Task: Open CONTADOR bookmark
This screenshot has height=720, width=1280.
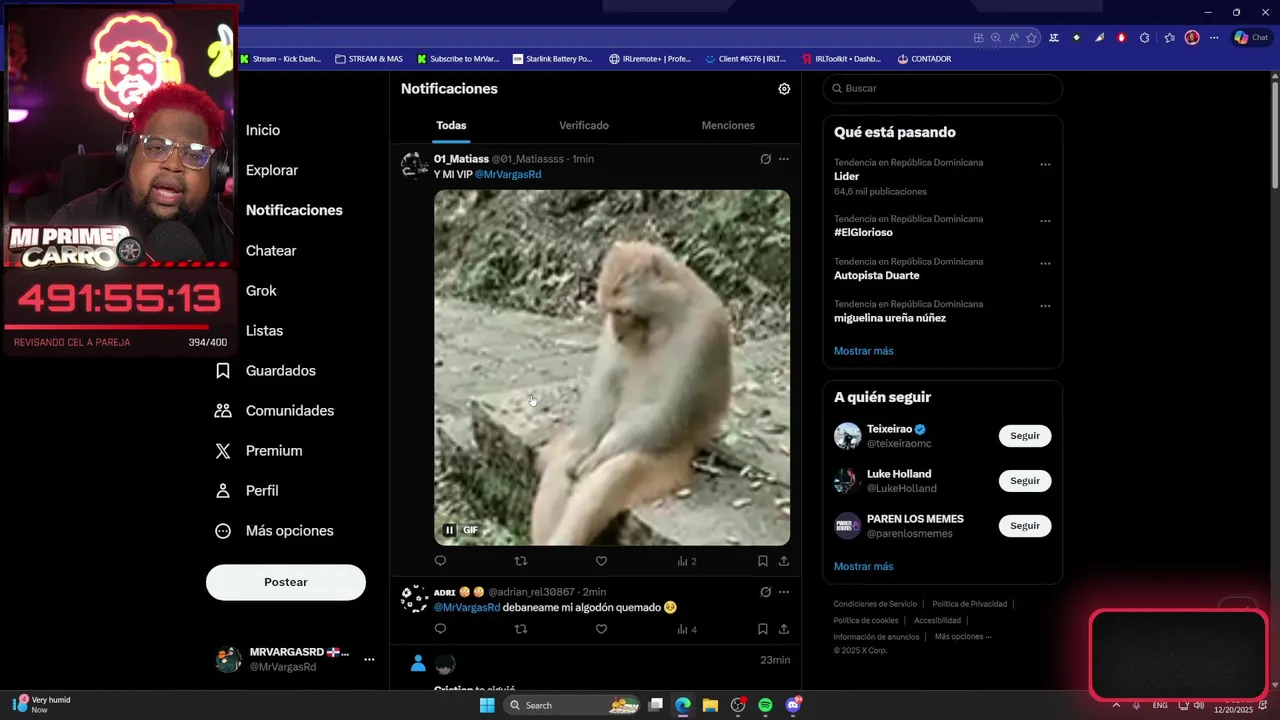Action: [x=924, y=59]
